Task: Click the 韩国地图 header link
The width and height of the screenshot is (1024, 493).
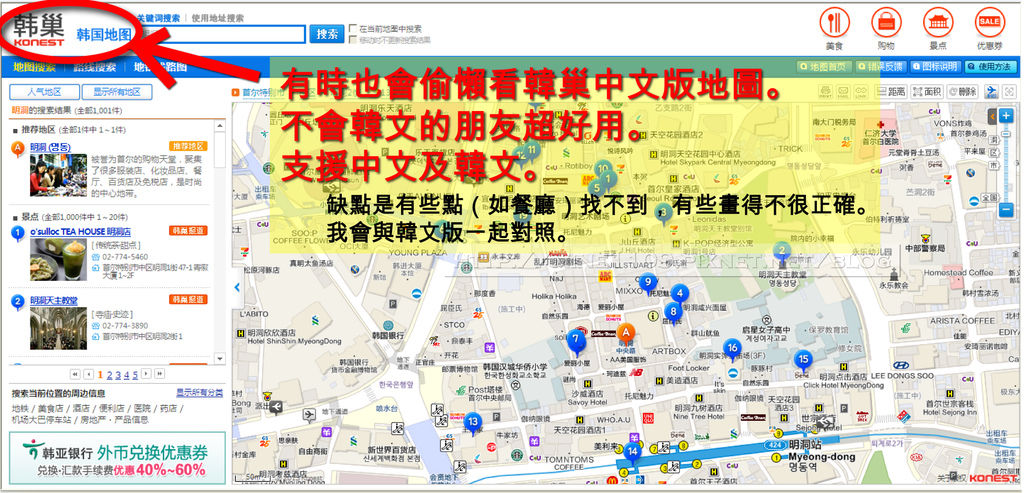Action: 104,34
